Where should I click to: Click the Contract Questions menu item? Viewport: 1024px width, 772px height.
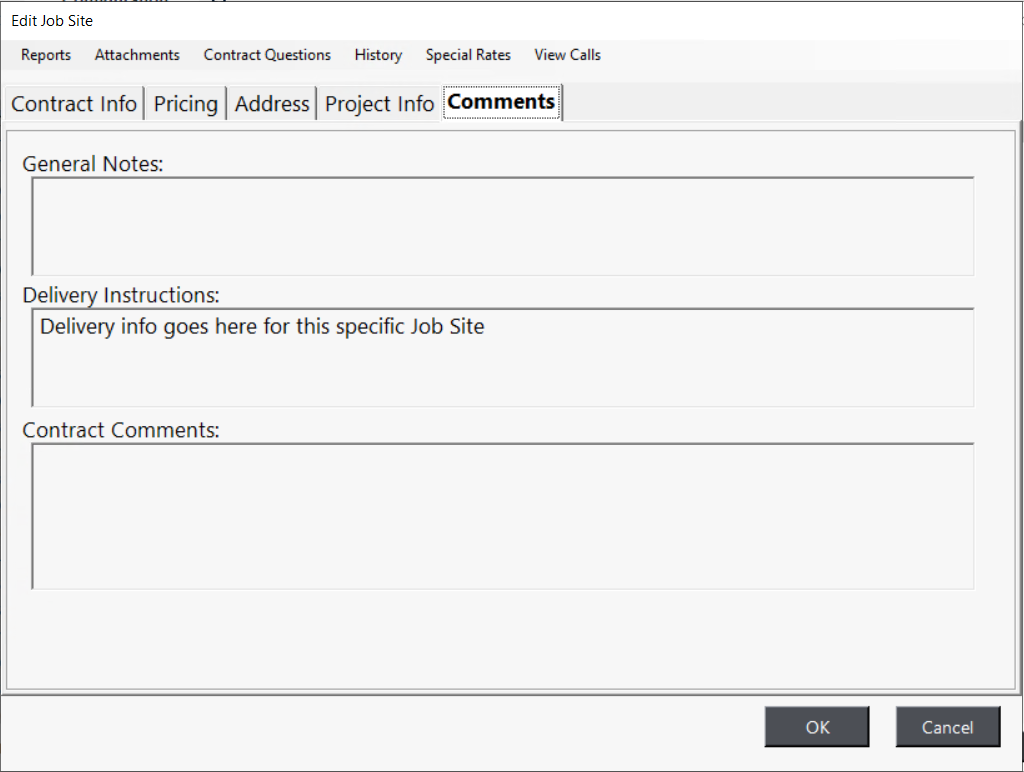tap(267, 55)
